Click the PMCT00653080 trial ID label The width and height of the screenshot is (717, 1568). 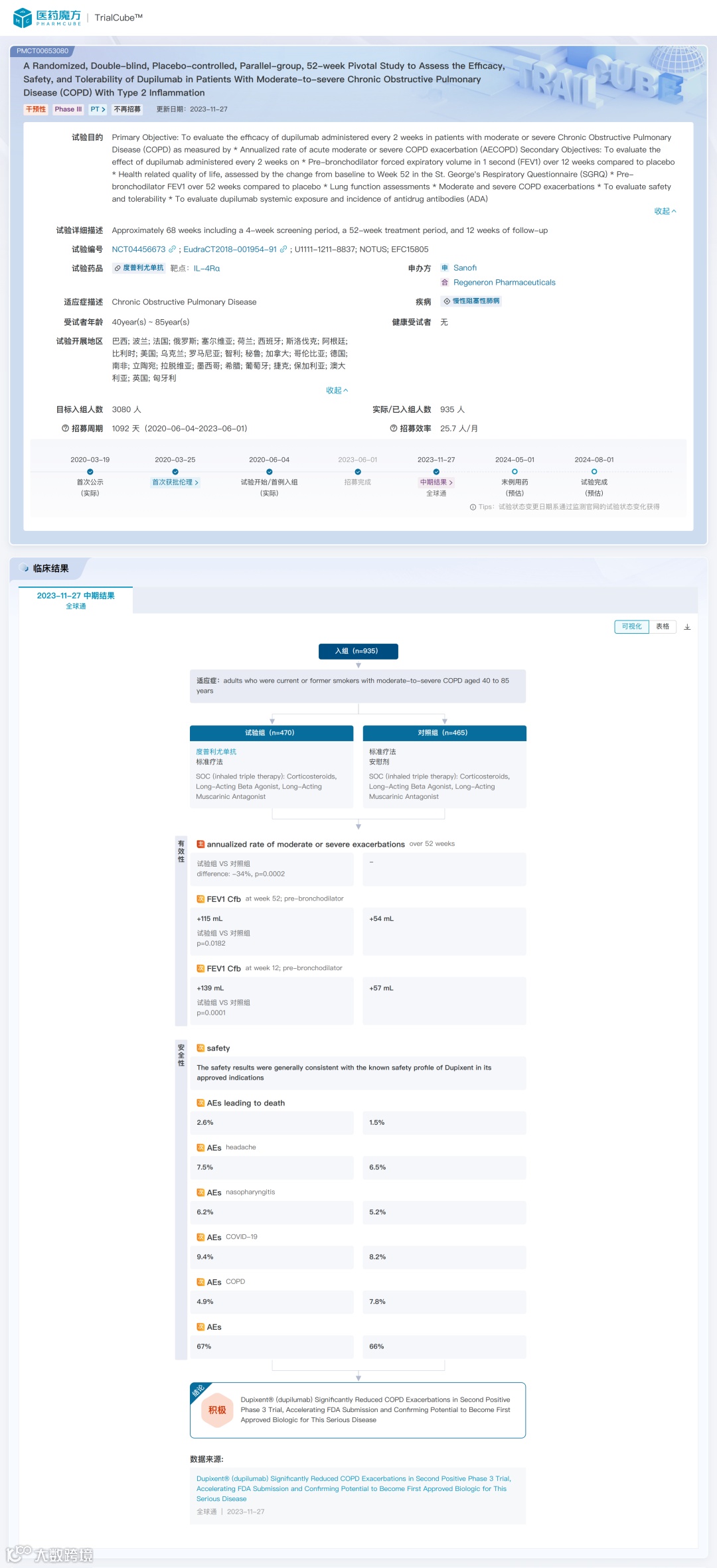pyautogui.click(x=42, y=51)
